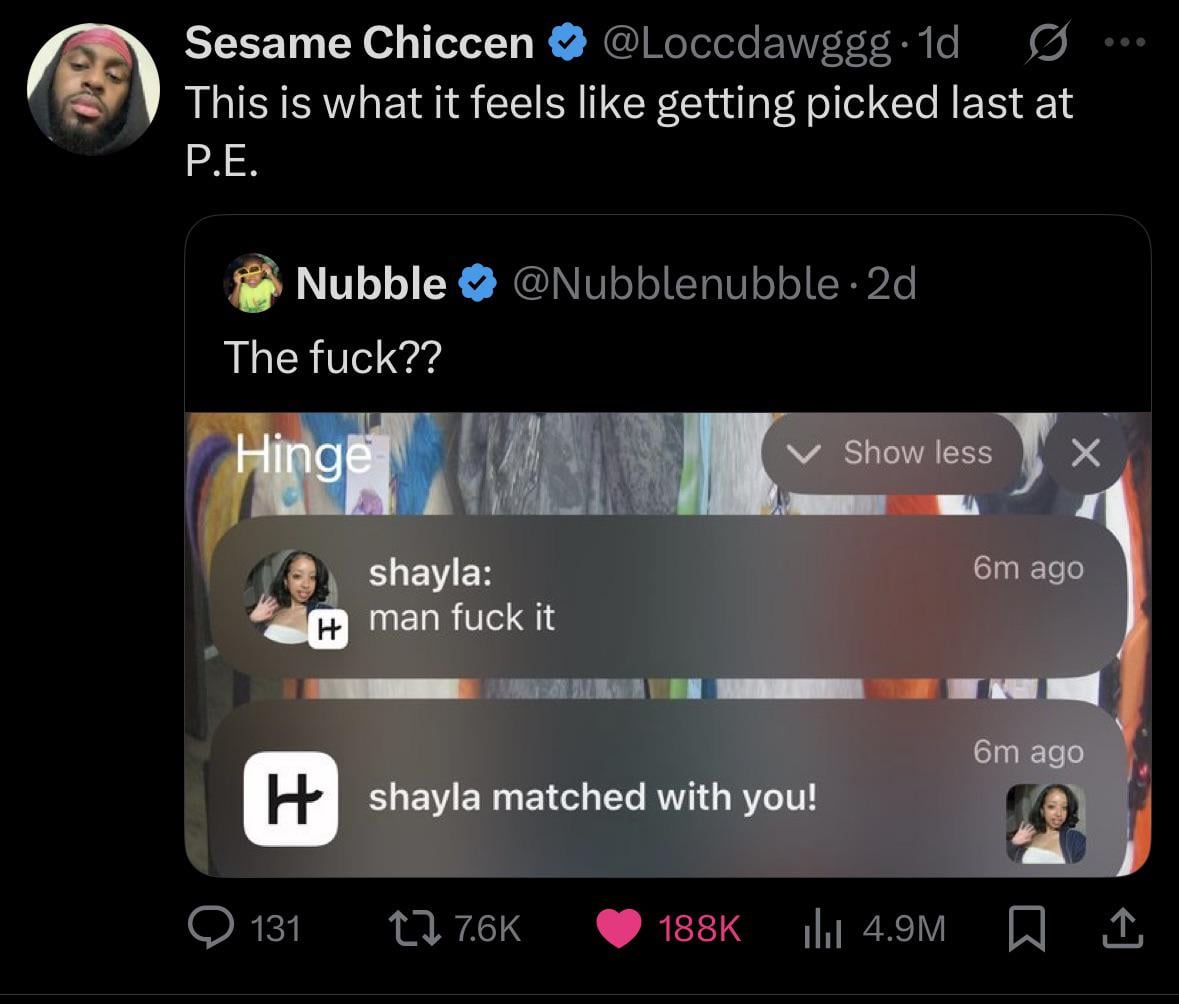The width and height of the screenshot is (1179, 1004).
Task: Open the "man fuck it" message notification
Action: (670, 596)
